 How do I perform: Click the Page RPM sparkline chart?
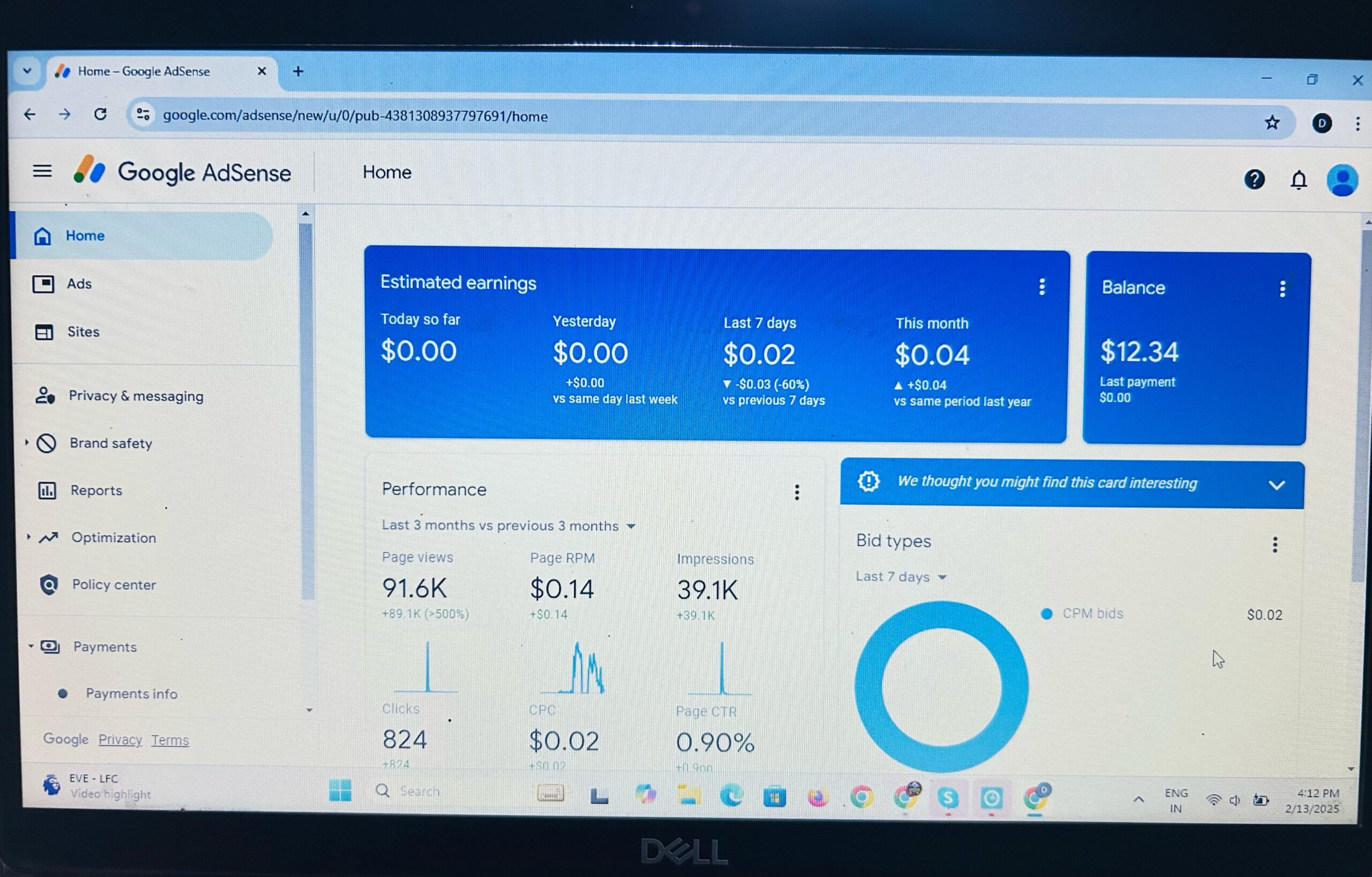click(x=572, y=667)
